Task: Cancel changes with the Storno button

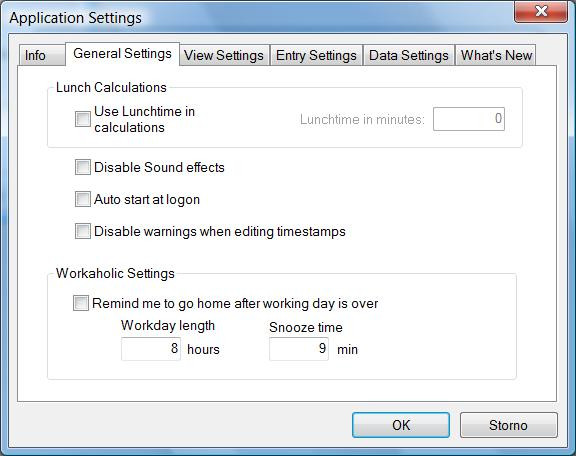Action: [x=508, y=425]
